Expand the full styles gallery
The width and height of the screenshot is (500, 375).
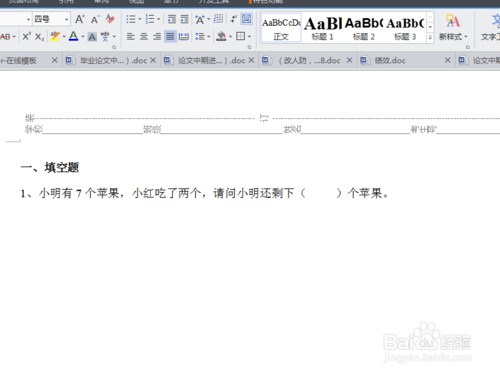(430, 38)
